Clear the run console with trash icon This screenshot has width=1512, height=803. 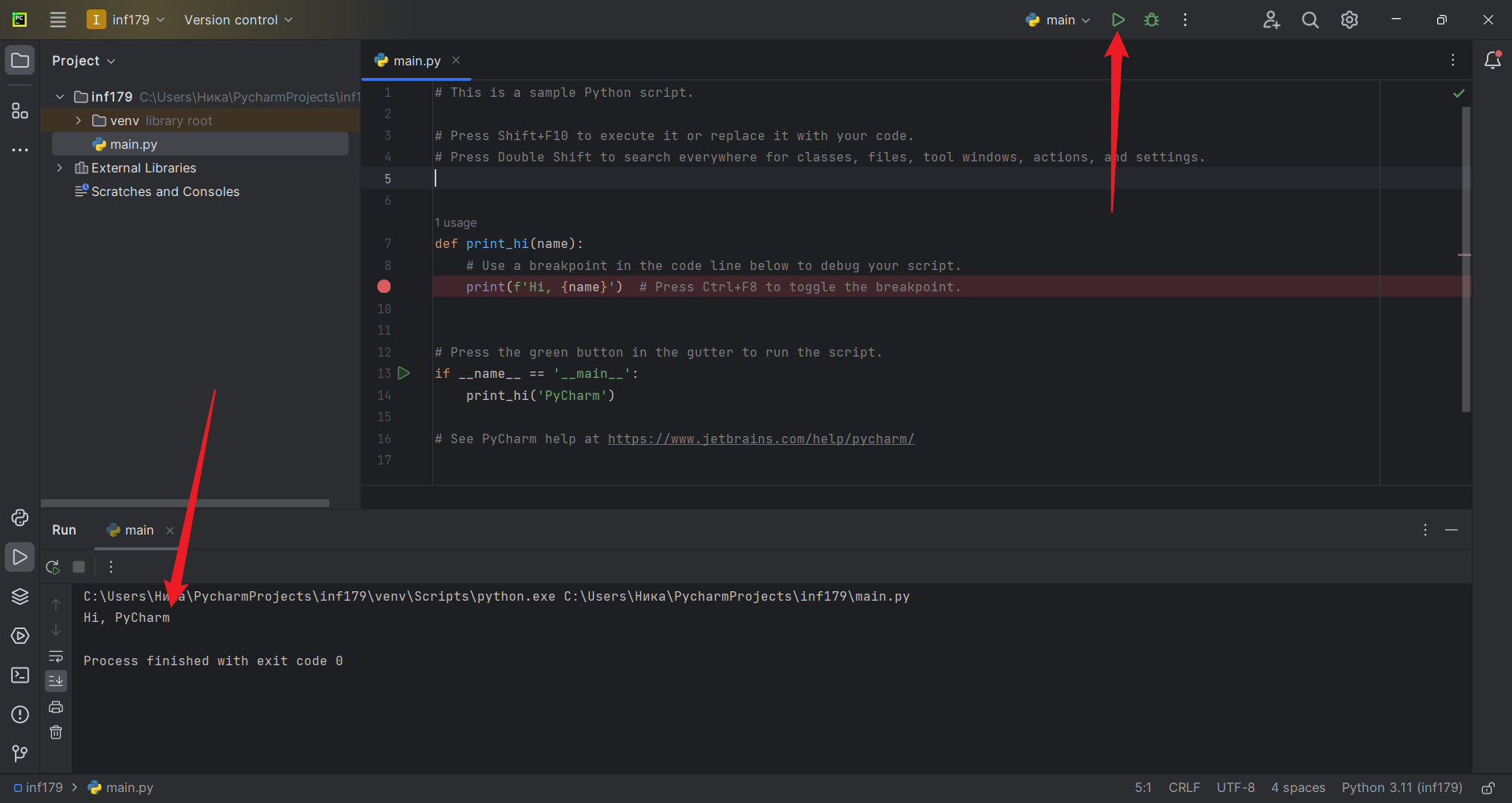pyautogui.click(x=56, y=732)
